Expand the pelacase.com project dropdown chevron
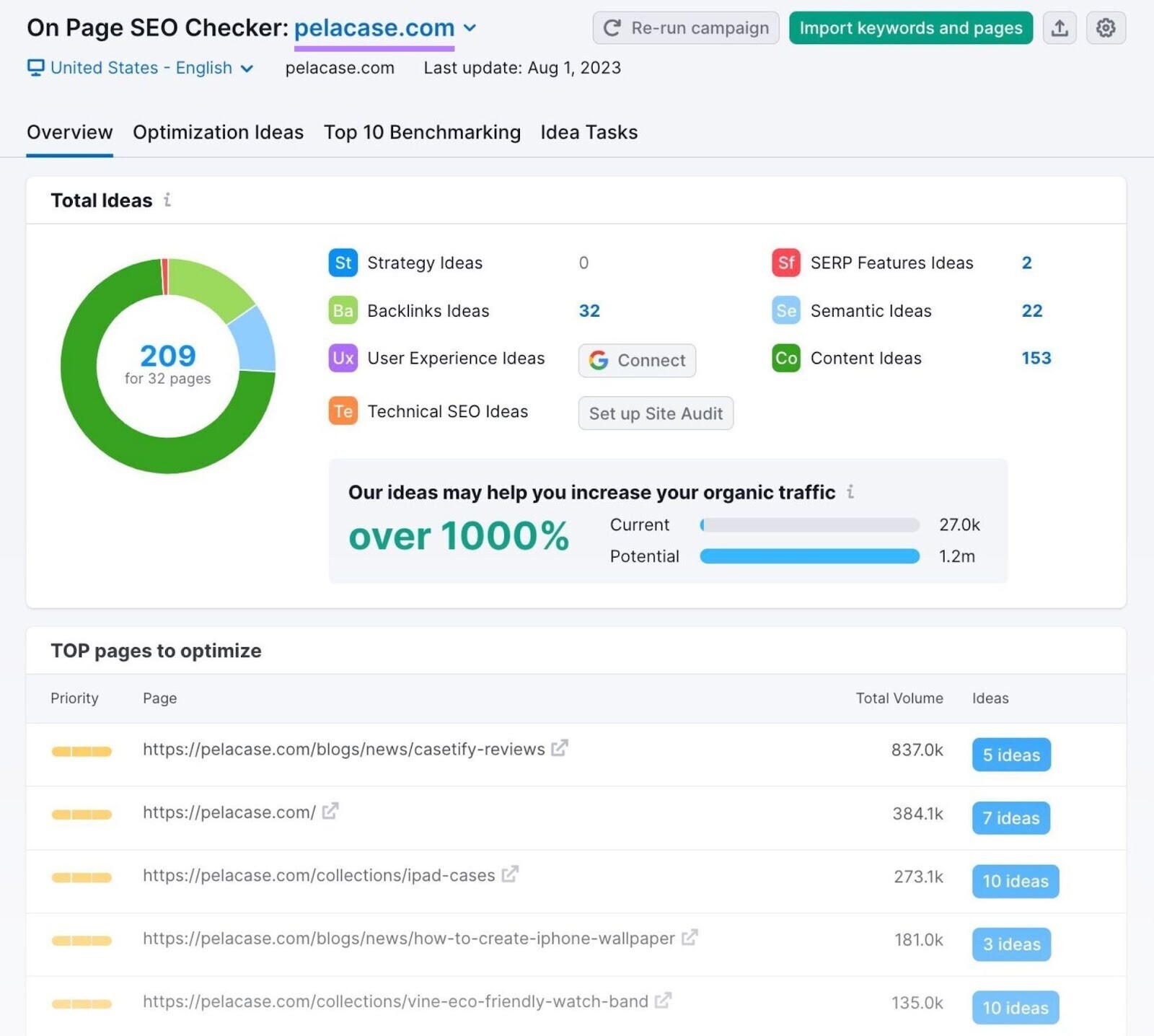Viewport: 1154px width, 1036px height. [x=470, y=28]
